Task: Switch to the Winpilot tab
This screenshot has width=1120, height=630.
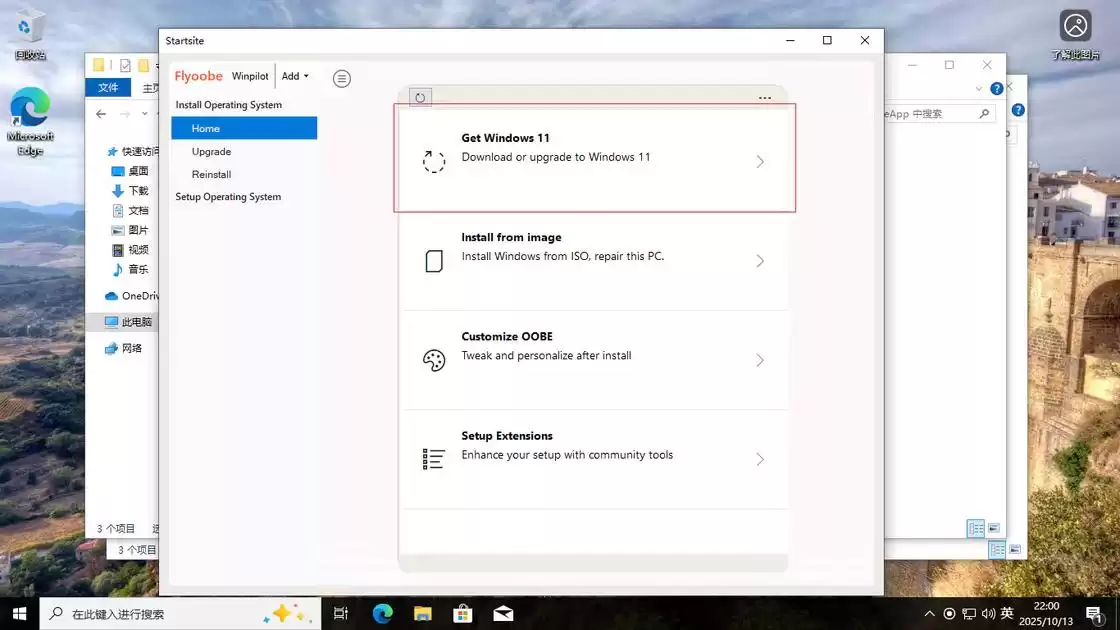Action: point(250,76)
